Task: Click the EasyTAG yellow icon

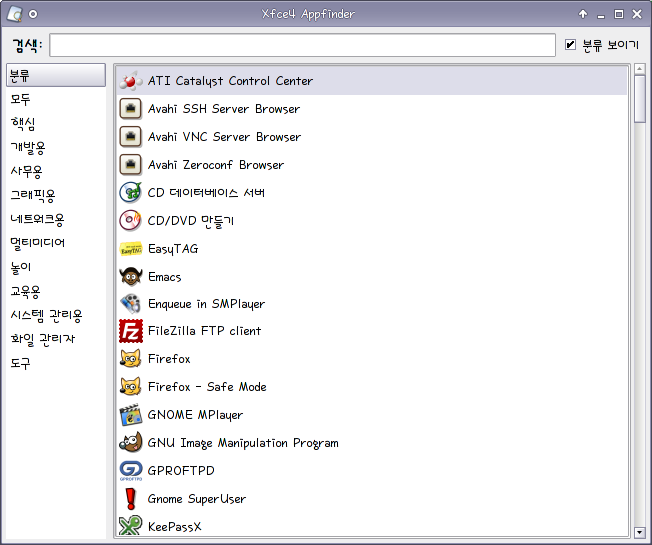Action: (131, 249)
